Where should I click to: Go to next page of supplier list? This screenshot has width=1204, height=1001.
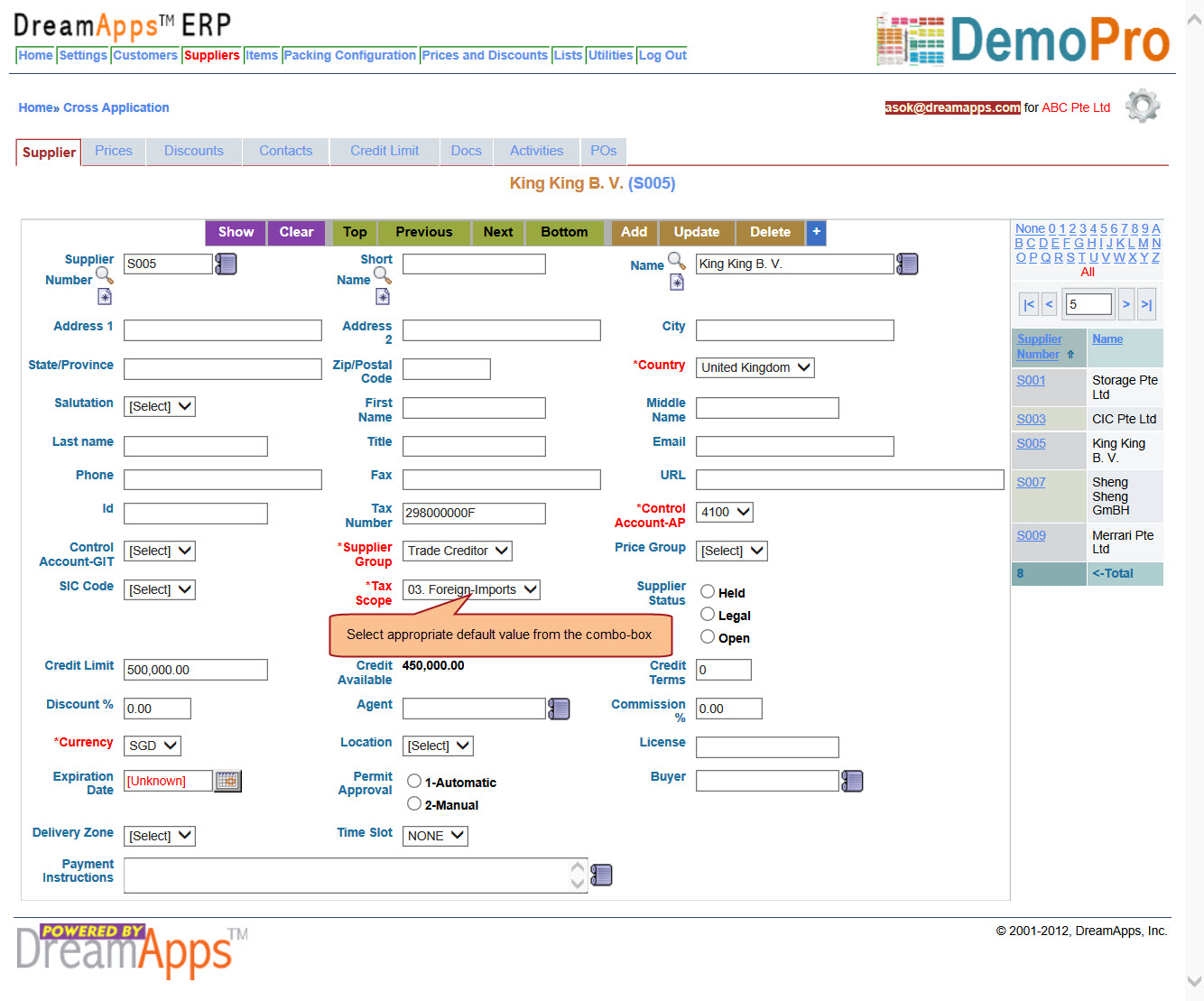click(x=1125, y=304)
